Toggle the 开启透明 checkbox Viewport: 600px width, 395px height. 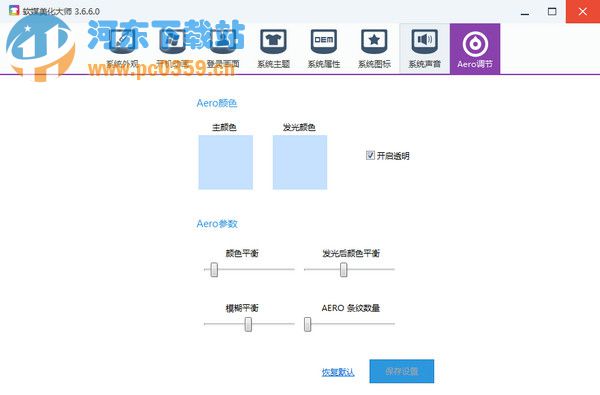tap(370, 155)
